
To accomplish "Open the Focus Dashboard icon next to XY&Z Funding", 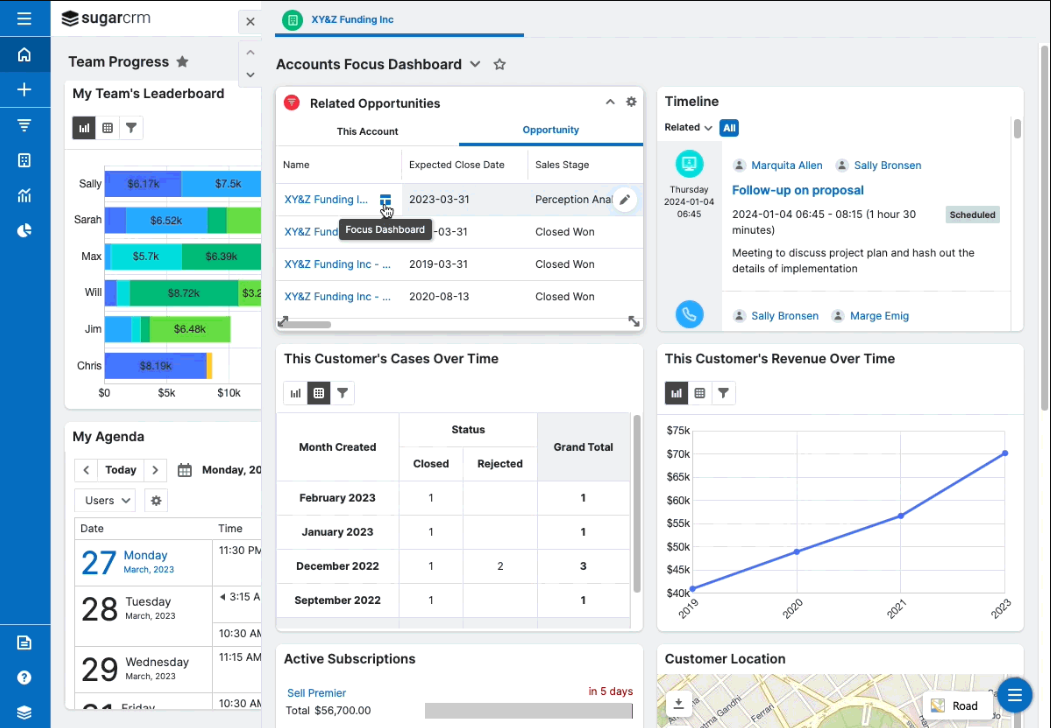I will coord(386,199).
